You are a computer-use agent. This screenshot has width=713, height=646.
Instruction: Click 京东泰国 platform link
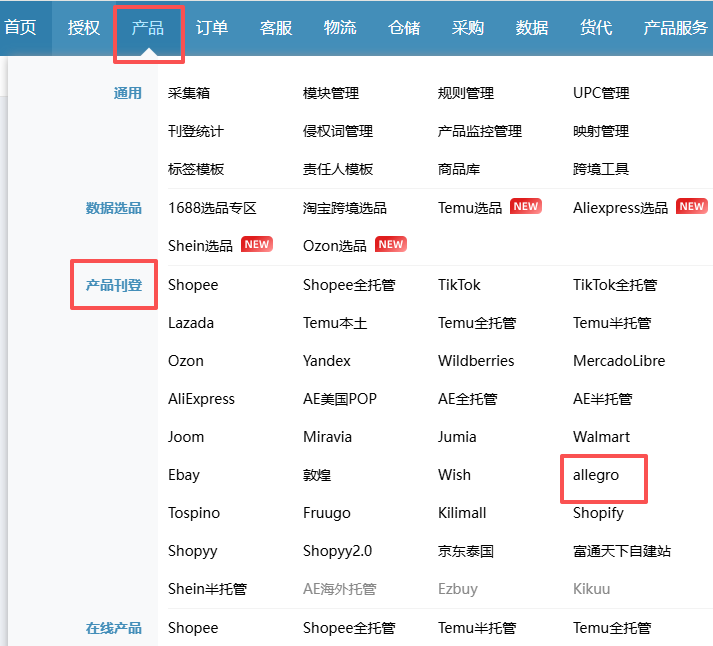tap(466, 551)
